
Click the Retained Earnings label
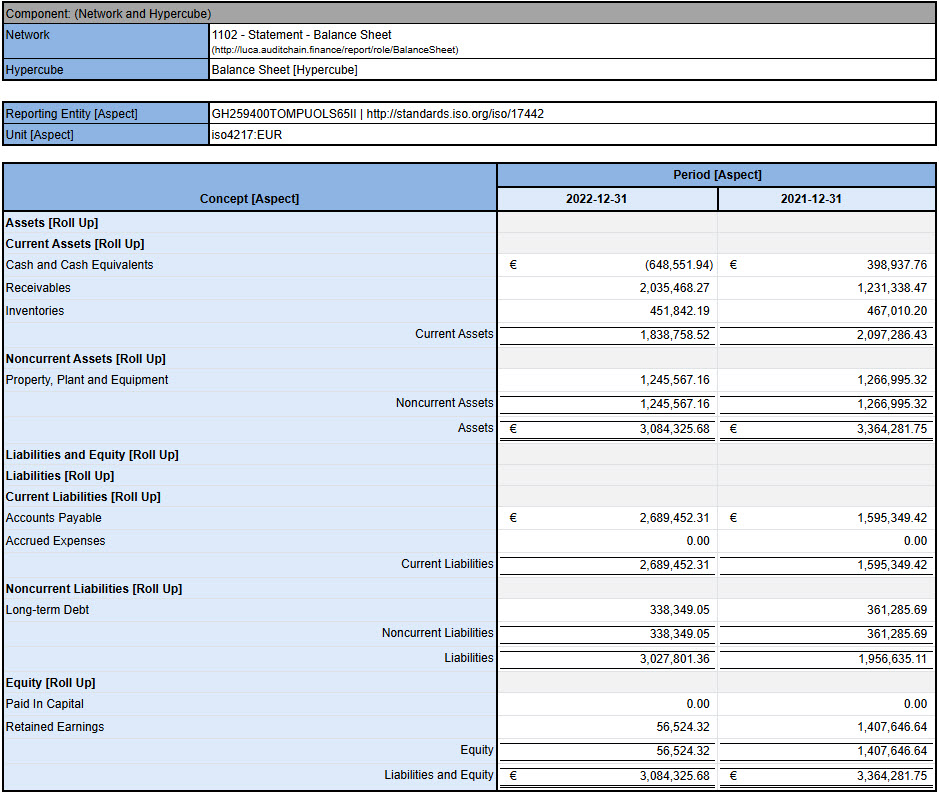coord(54,726)
